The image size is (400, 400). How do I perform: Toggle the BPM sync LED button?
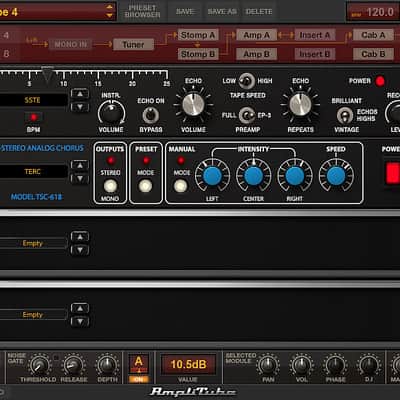[x=33, y=117]
